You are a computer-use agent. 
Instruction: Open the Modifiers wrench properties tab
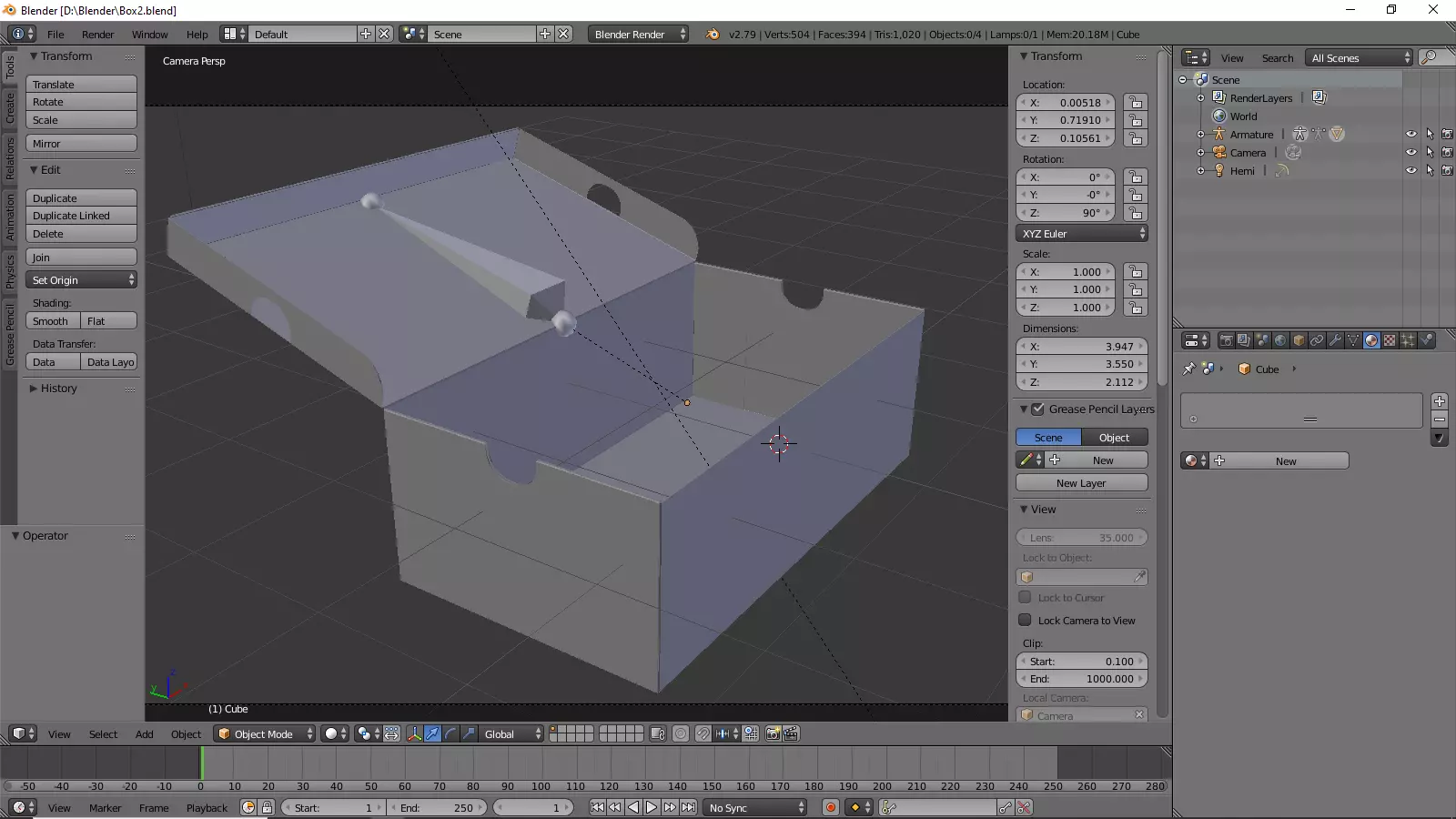[1335, 340]
